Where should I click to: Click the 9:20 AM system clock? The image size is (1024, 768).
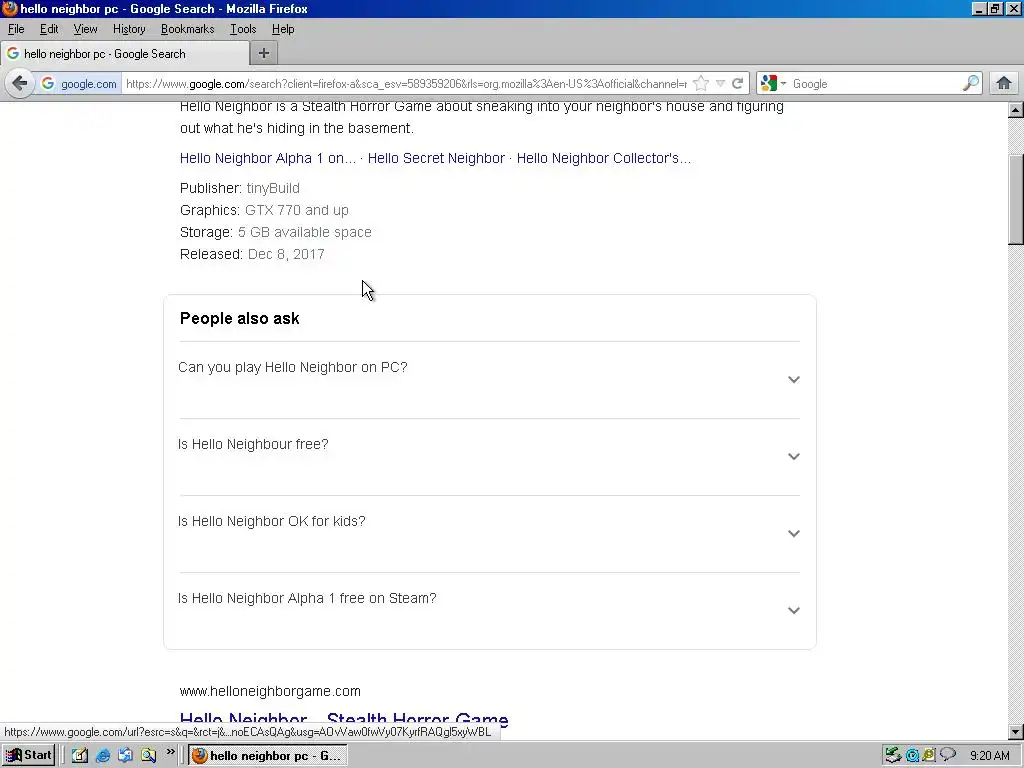(x=989, y=756)
